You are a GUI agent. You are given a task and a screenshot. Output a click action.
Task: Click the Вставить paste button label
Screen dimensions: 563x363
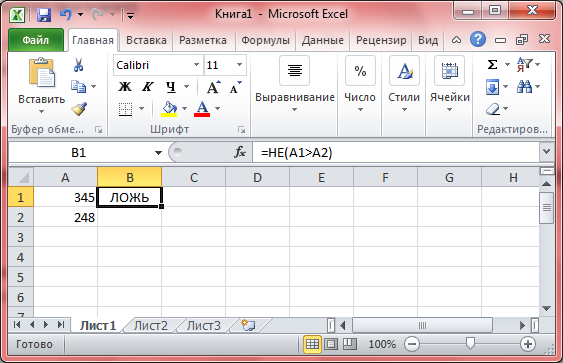click(42, 99)
